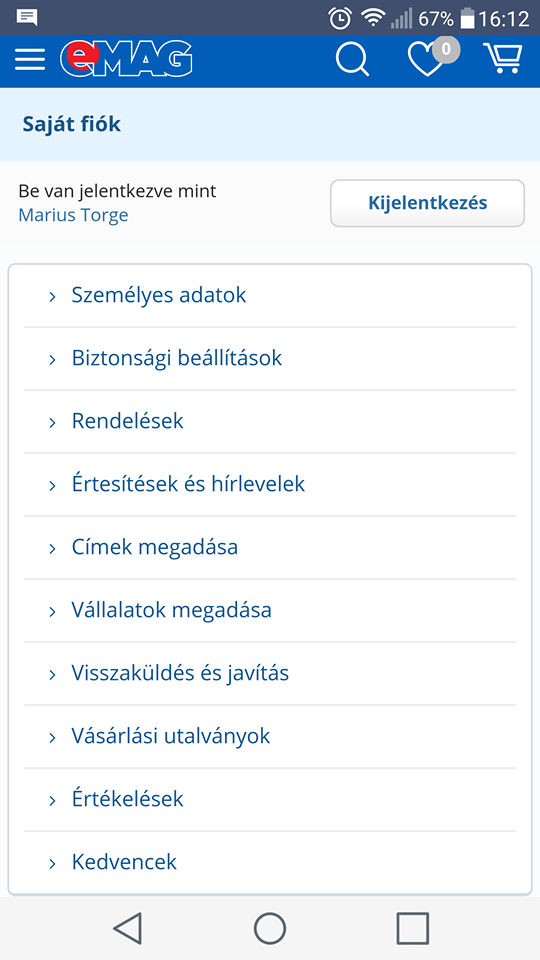
Task: Open Értesítések és hírlevelek menu item
Action: click(x=270, y=484)
